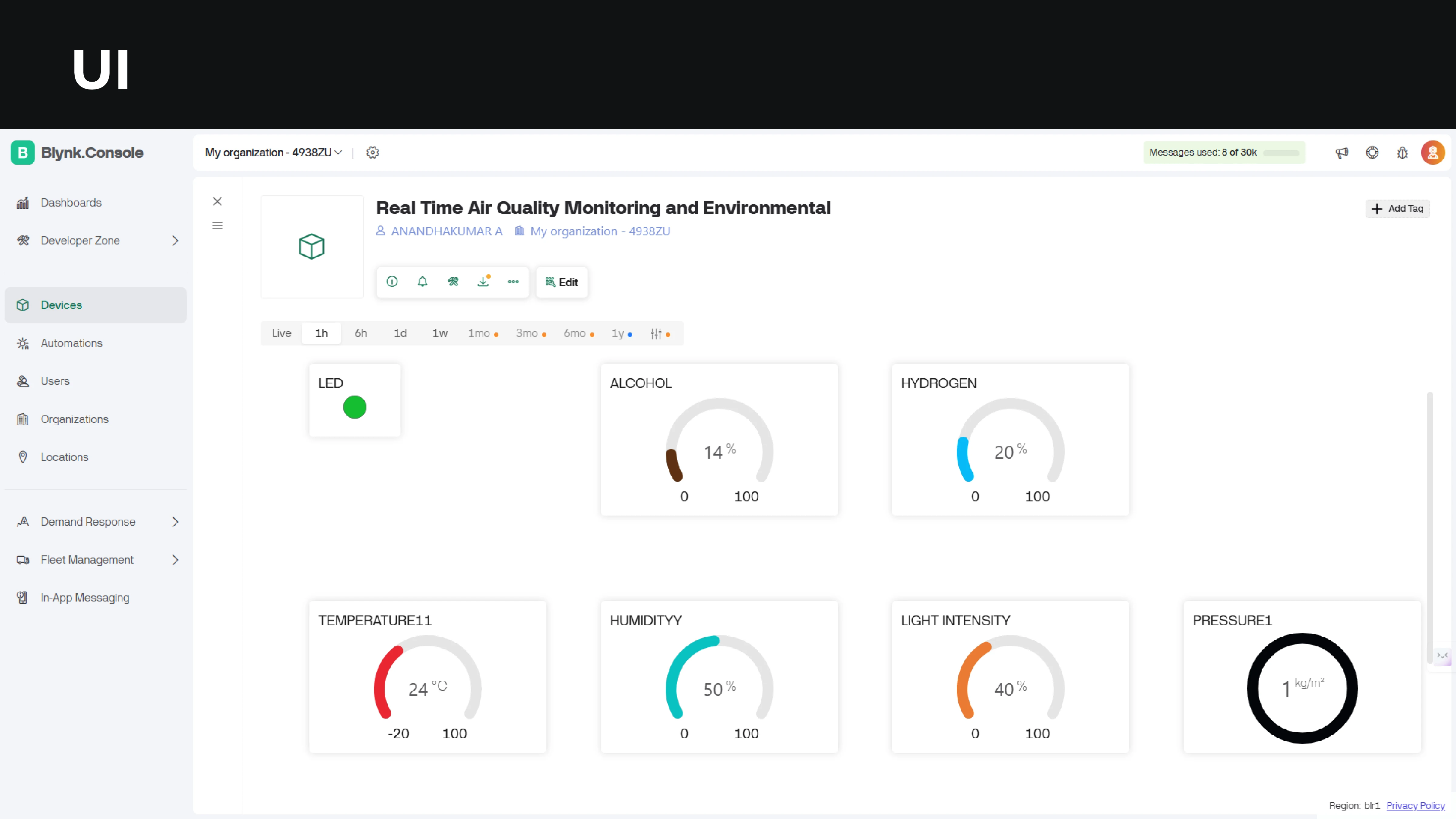Click the device info icon
The image size is (1456, 819).
tap(392, 281)
